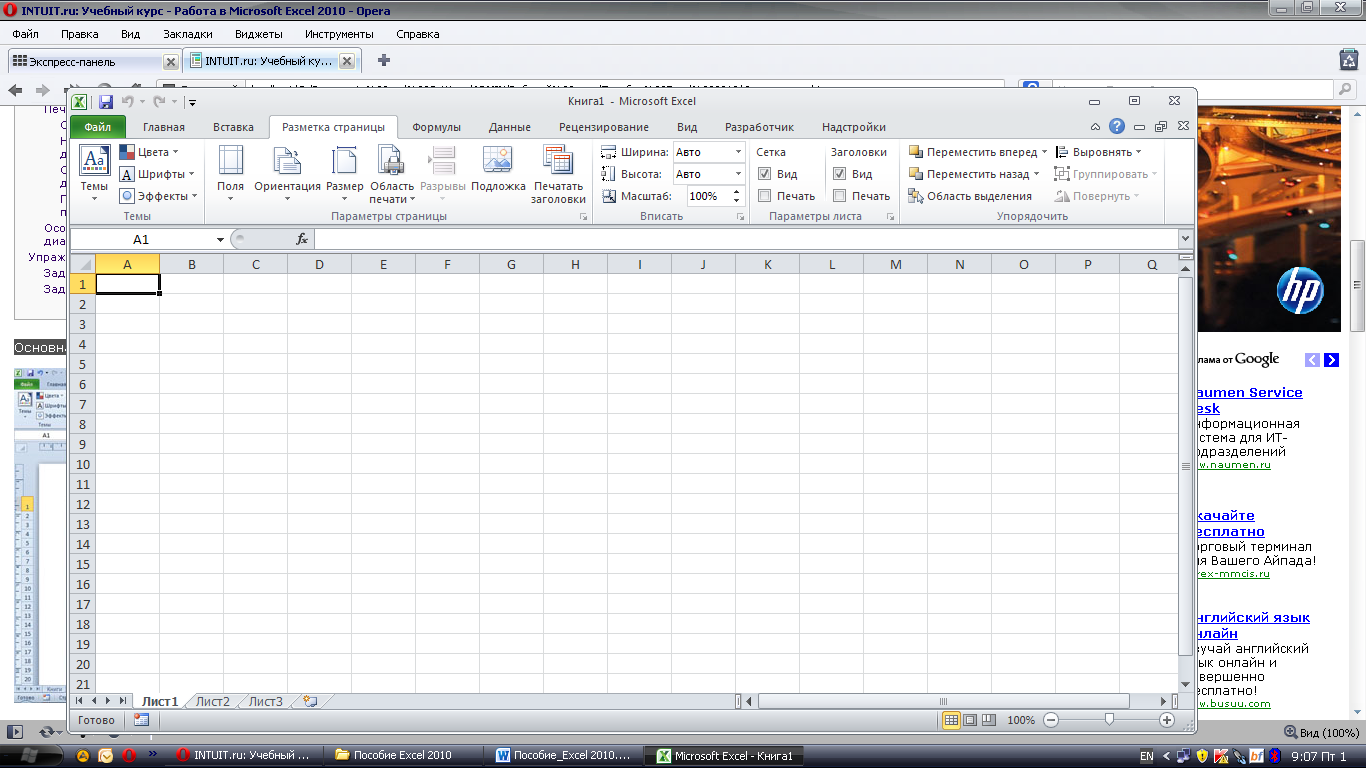Open Пособие Excel 2010 taskbar folder
1366x768 pixels.
click(x=403, y=756)
